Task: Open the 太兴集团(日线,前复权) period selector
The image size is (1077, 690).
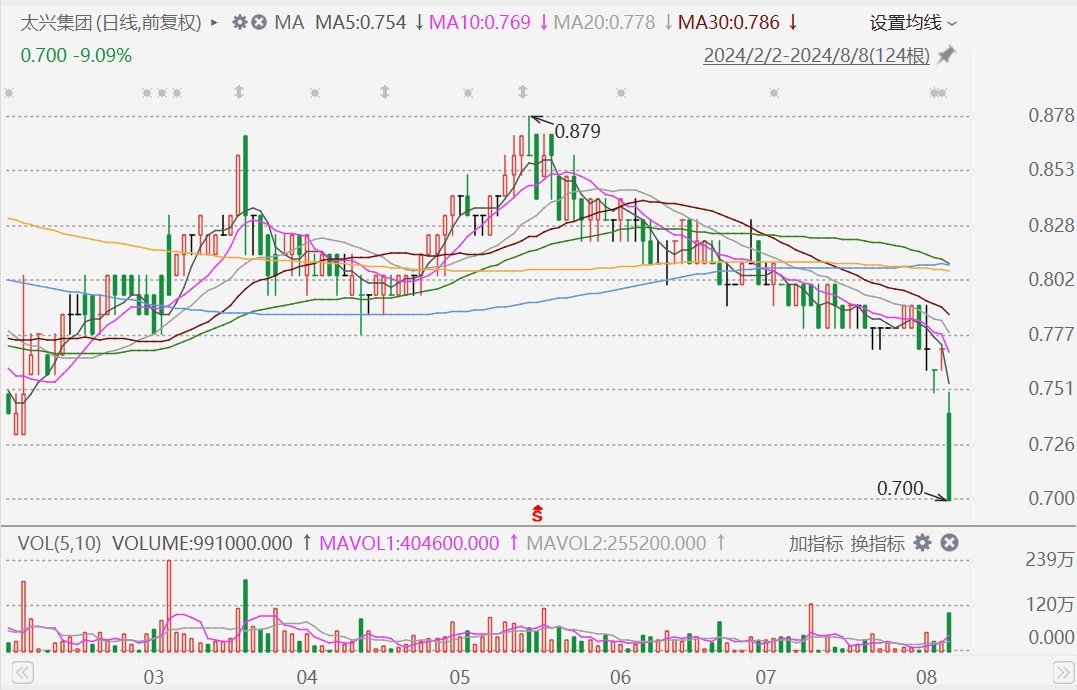Action: pyautogui.click(x=111, y=22)
